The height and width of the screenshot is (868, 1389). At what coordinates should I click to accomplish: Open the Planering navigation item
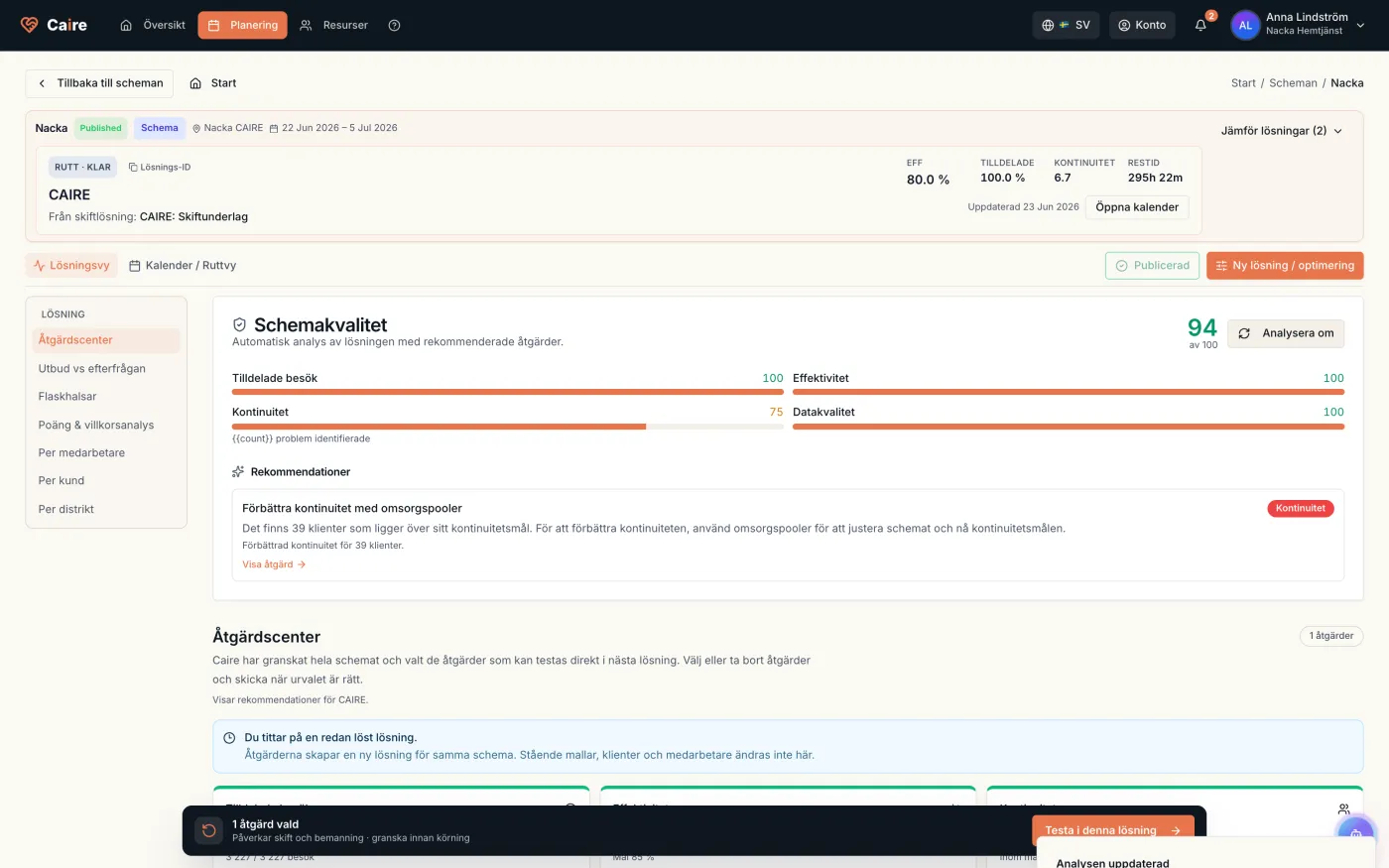click(243, 25)
